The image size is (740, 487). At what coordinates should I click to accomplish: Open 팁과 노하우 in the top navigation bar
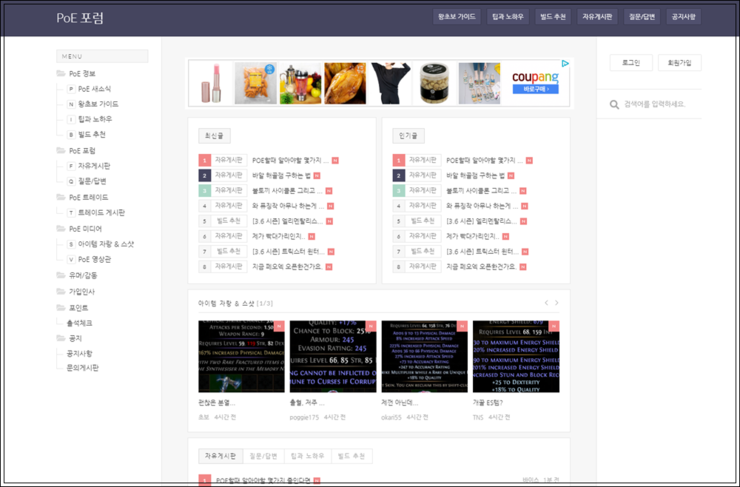508,17
